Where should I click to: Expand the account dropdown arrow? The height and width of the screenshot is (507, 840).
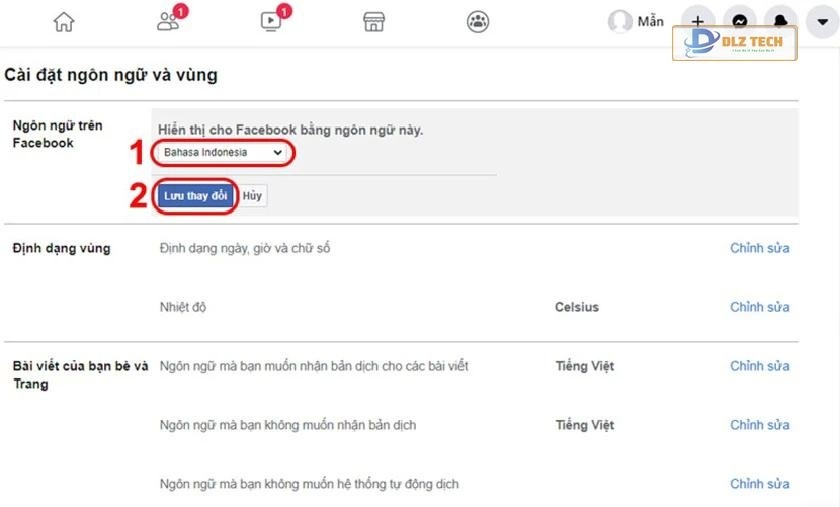pyautogui.click(x=820, y=21)
